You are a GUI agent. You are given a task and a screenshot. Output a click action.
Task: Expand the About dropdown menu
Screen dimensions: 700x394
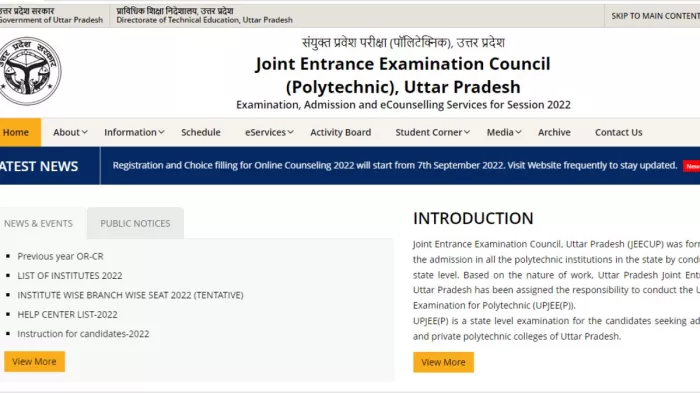tap(70, 133)
